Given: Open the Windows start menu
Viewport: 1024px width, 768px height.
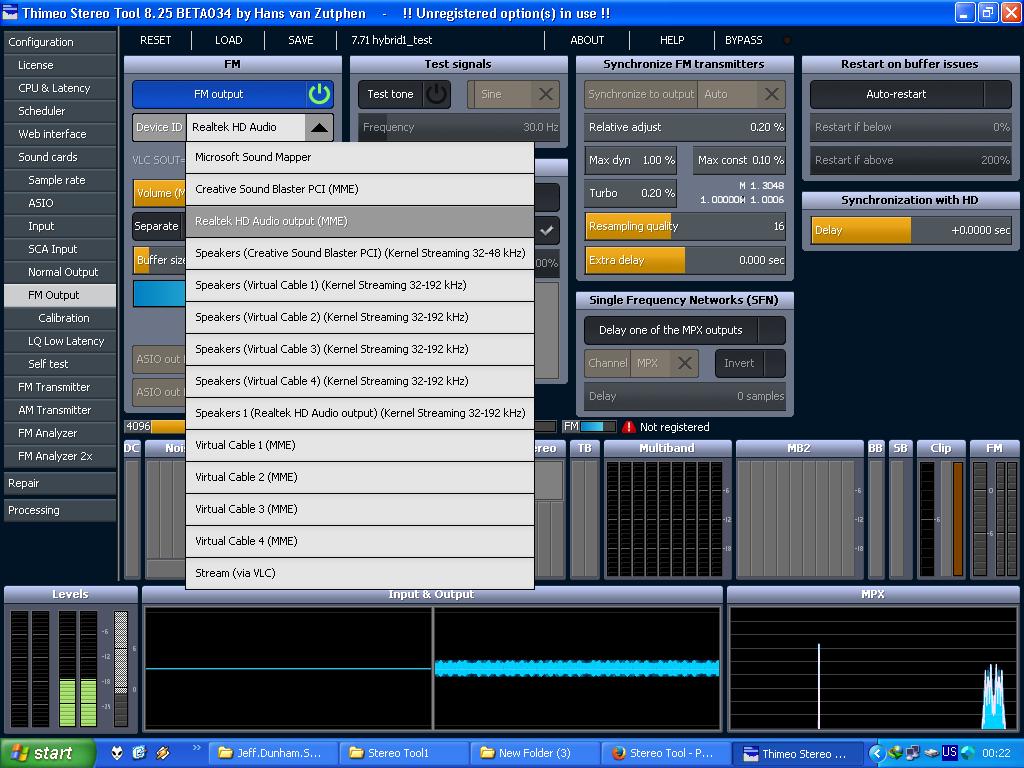Looking at the screenshot, I should pyautogui.click(x=47, y=753).
